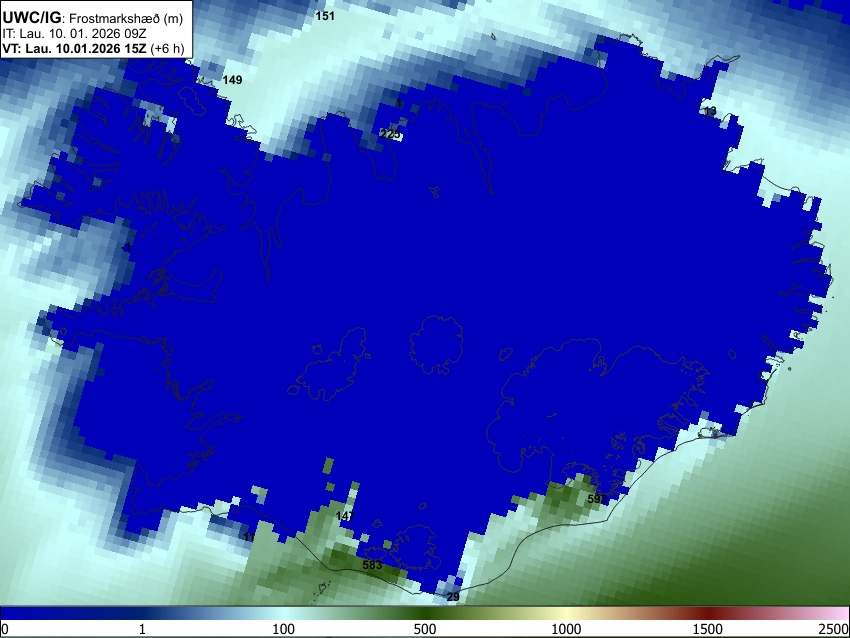Screen dimensions: 850x638
Task: Click the map value label '225'
Action: pos(390,134)
